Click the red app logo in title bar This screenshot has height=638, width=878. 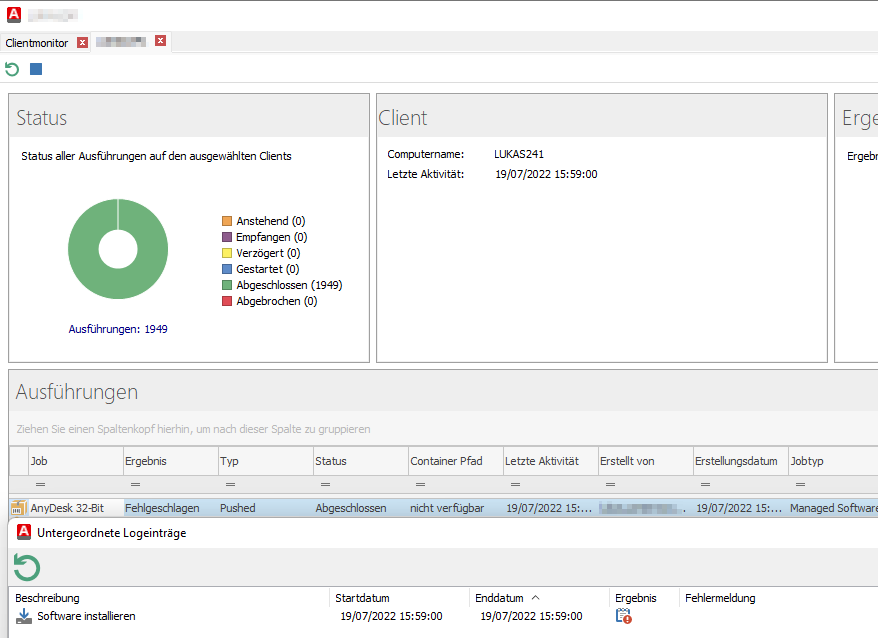coord(13,14)
